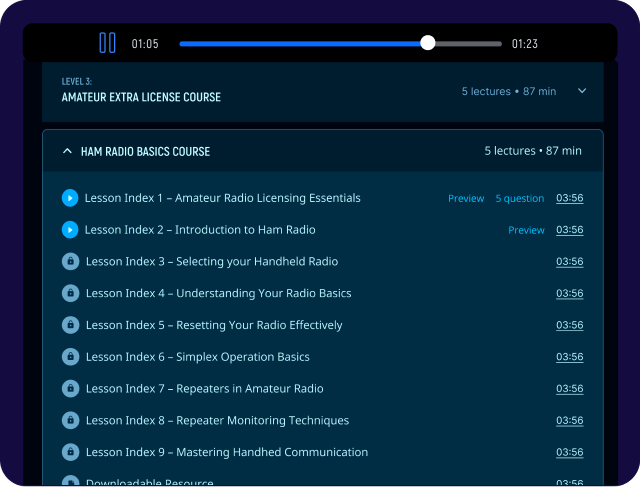Click the lock icon for Lesson Index 9
The height and width of the screenshot is (487, 640).
click(70, 452)
